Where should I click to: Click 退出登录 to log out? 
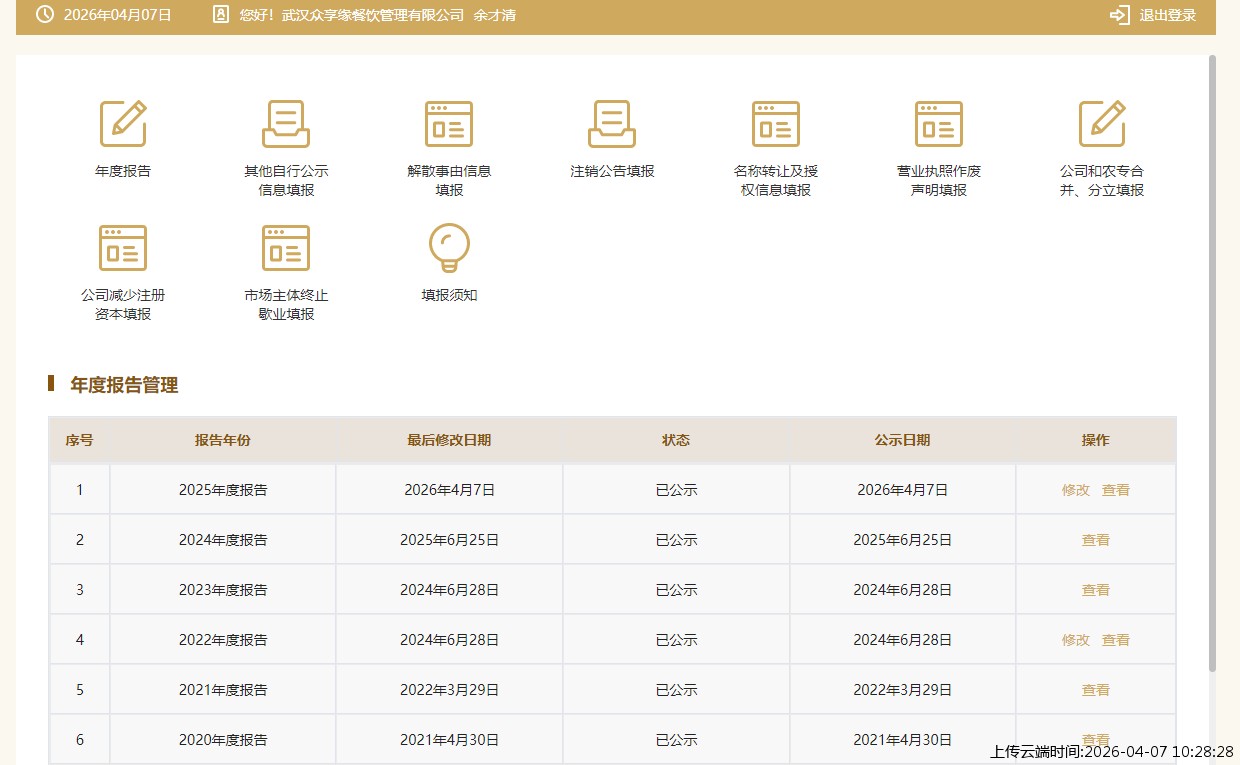point(1154,15)
